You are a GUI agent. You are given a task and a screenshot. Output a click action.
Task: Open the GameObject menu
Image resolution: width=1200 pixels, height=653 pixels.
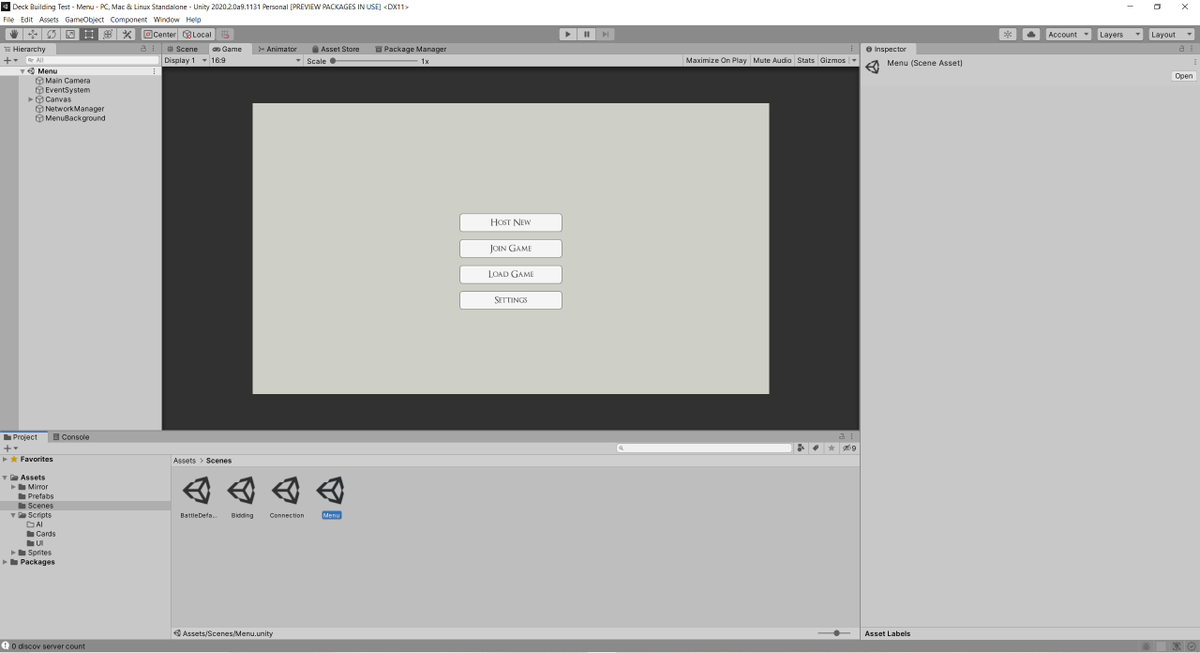85,19
